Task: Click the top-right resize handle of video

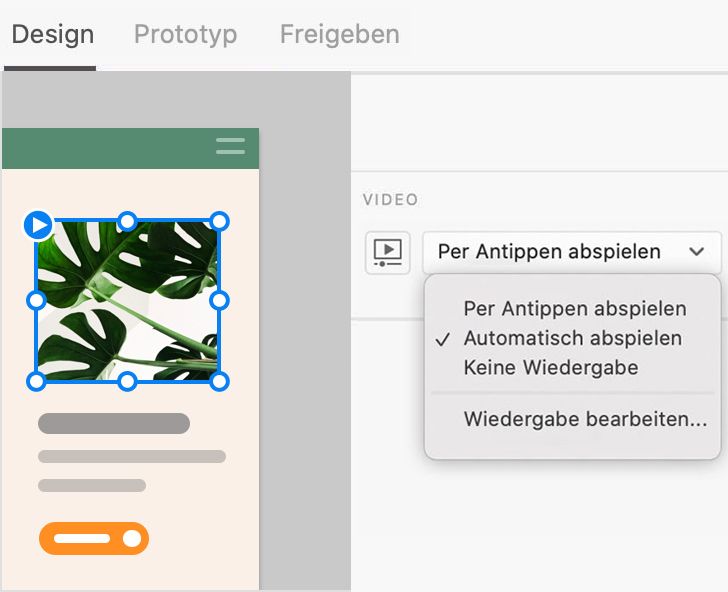Action: [220, 221]
